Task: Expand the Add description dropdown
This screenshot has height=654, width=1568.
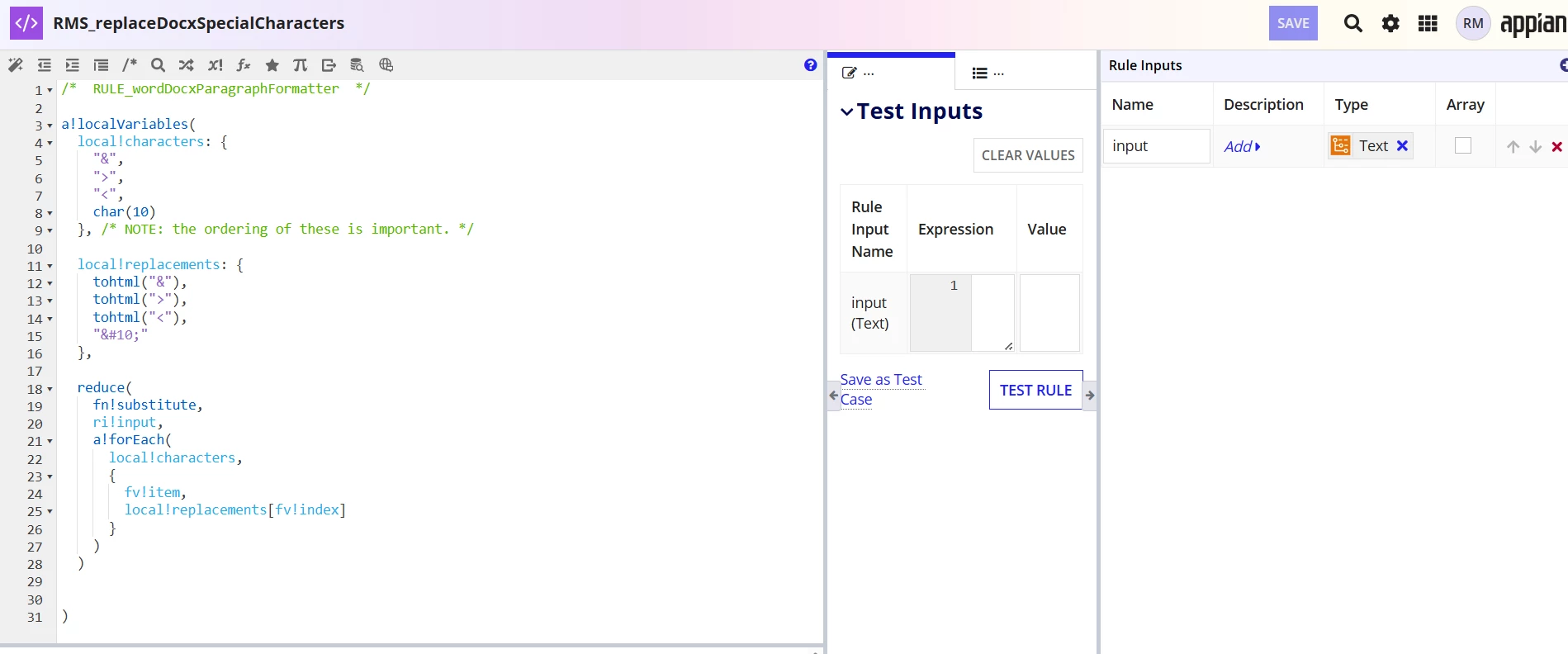Action: (x=1242, y=146)
